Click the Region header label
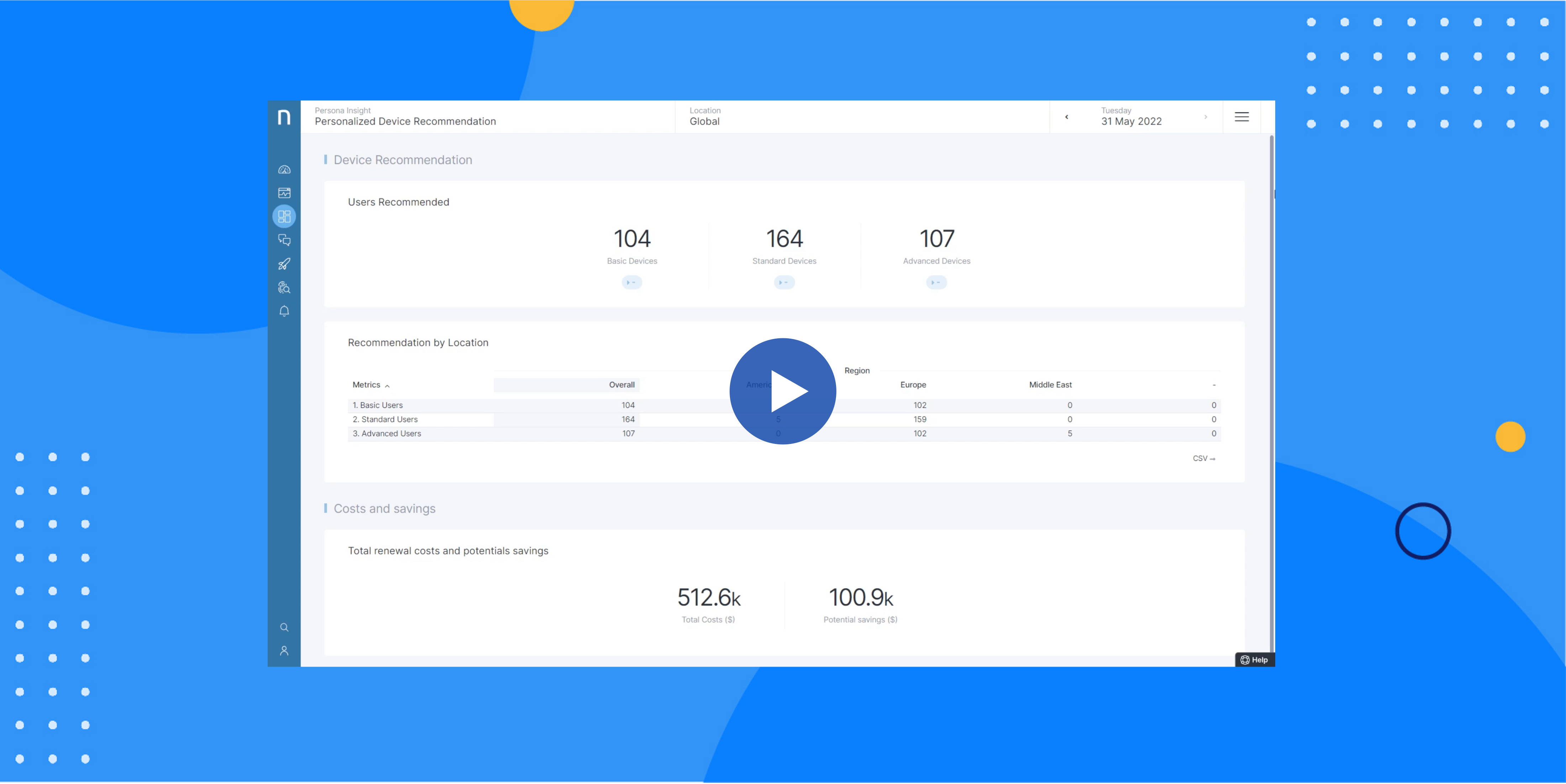The height and width of the screenshot is (784, 1566). point(857,371)
